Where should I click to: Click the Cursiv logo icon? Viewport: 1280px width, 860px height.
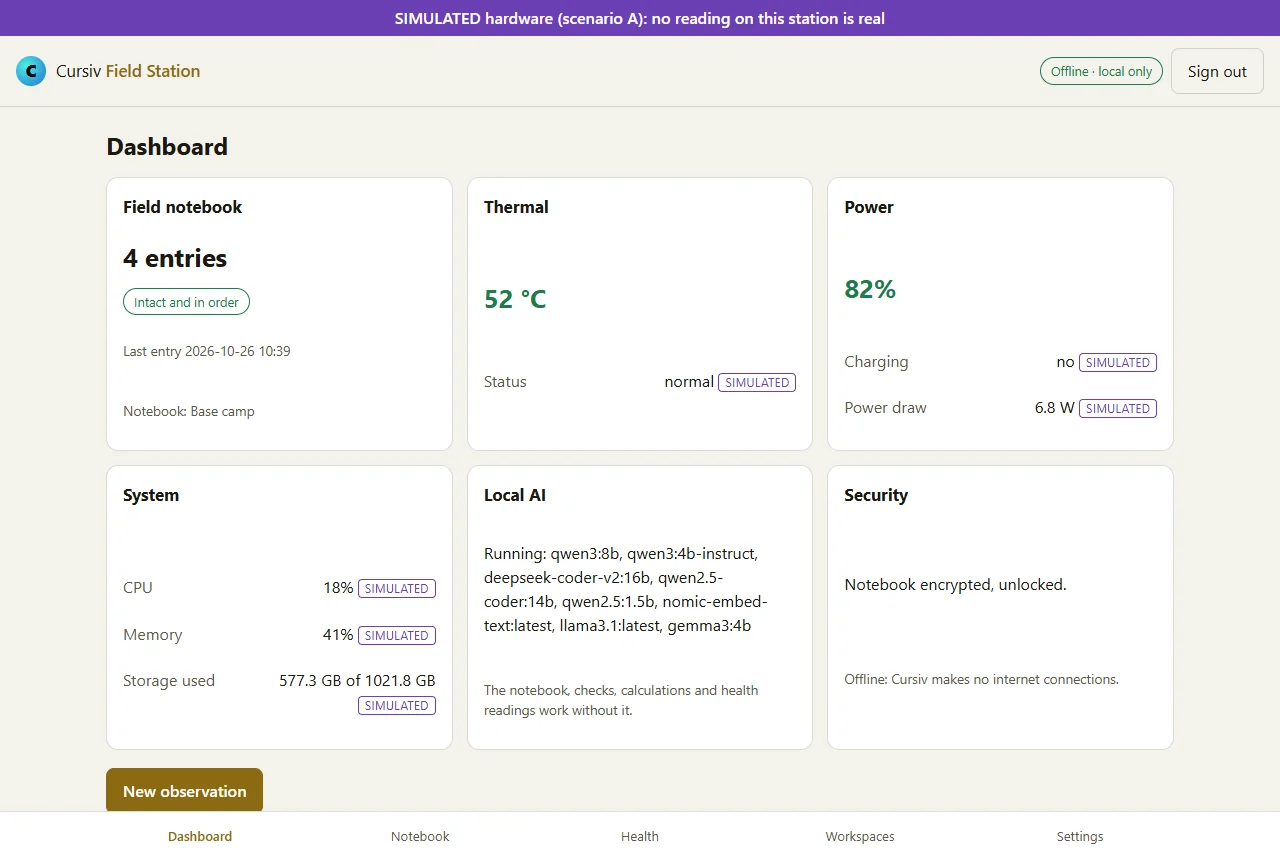31,71
